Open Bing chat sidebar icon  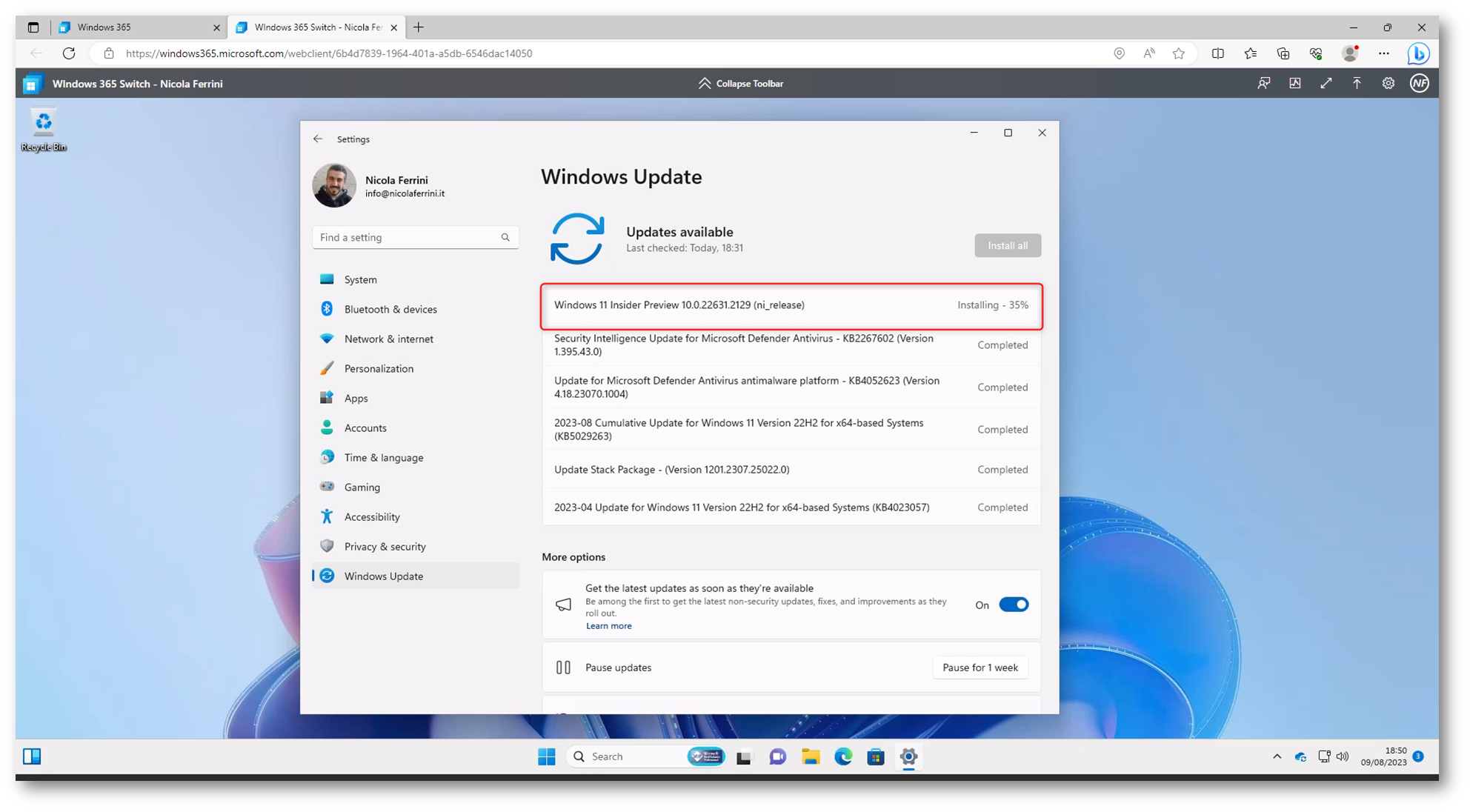click(x=1418, y=53)
